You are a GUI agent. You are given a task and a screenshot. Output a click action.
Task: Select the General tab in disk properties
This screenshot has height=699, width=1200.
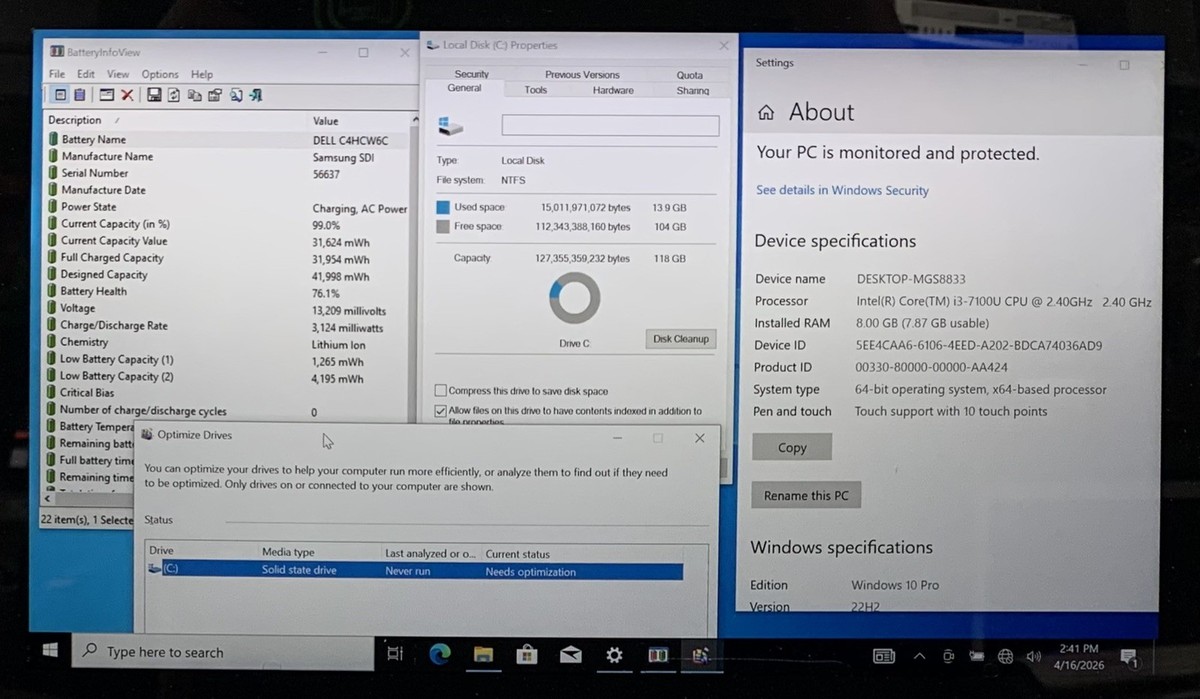click(464, 88)
